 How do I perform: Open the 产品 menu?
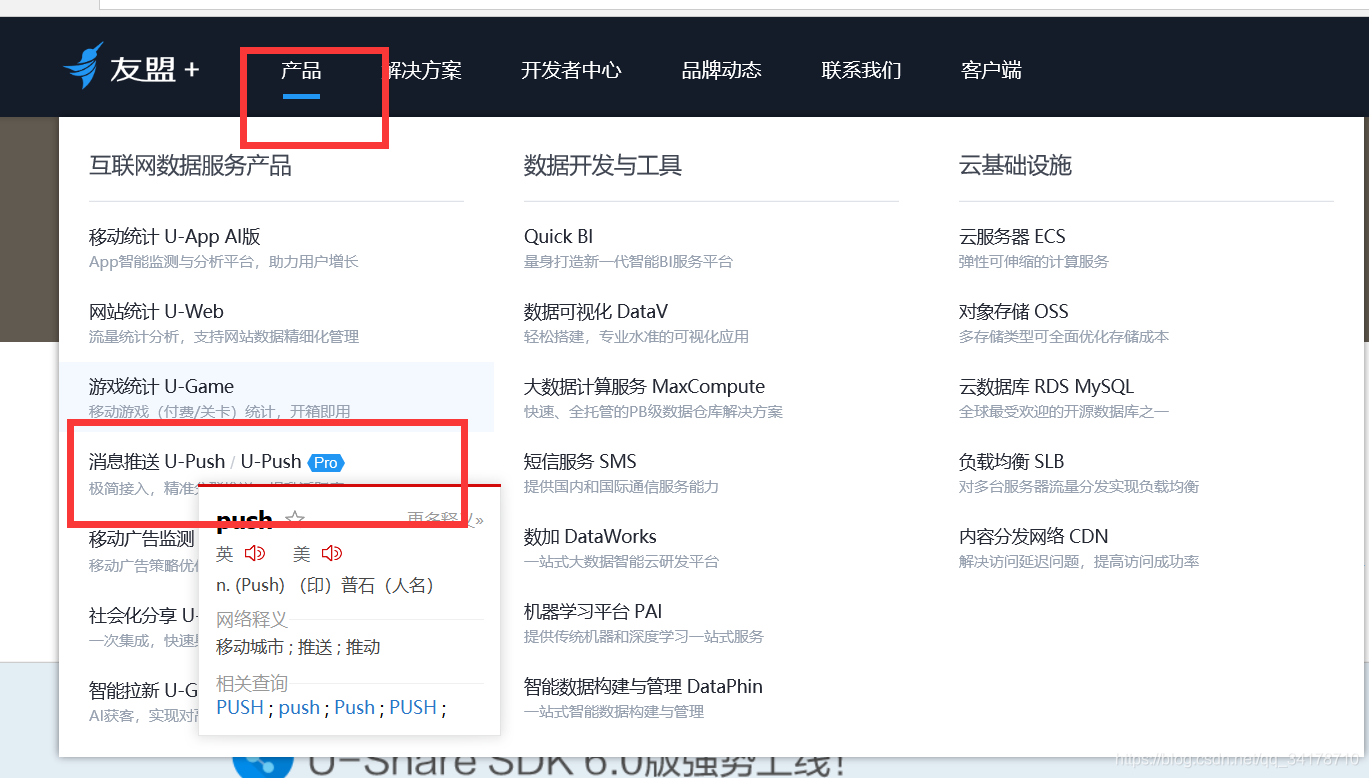point(301,70)
